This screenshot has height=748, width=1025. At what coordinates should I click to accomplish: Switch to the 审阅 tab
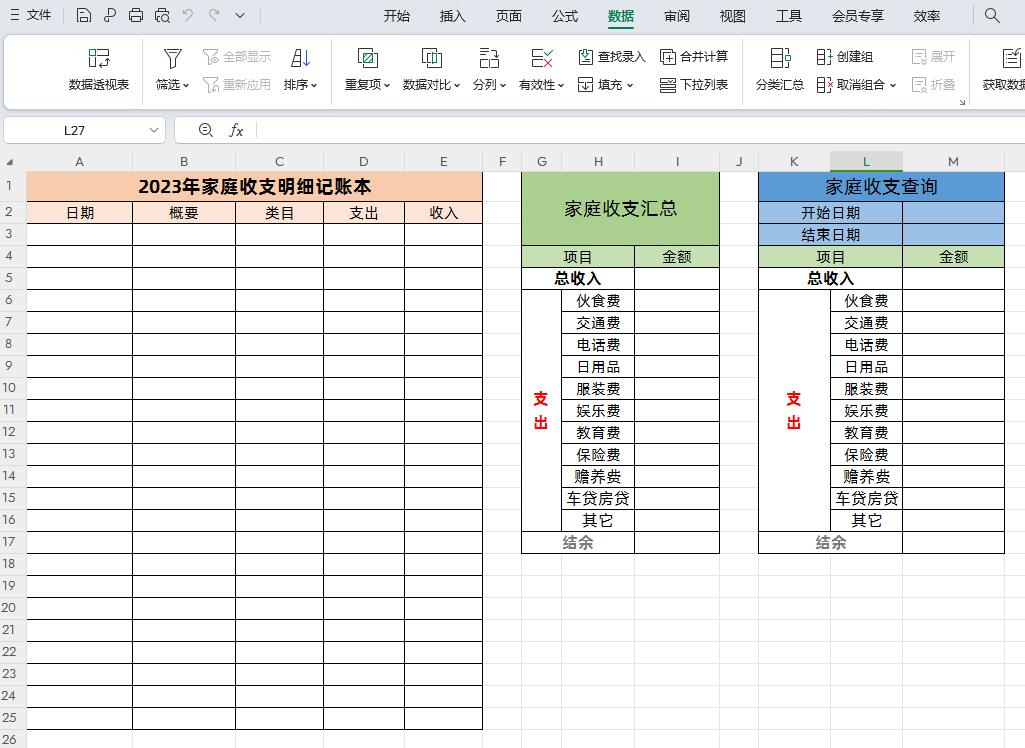[x=677, y=16]
